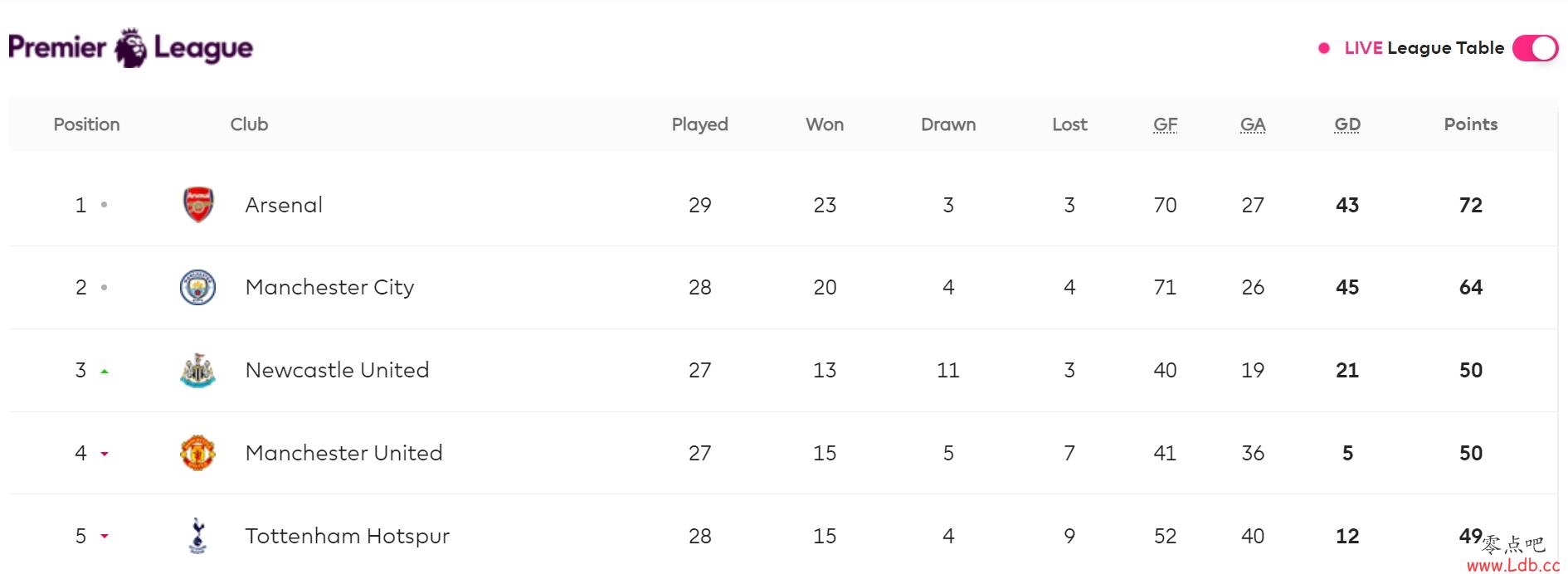Click the Manchester United club crest
This screenshot has height=574, width=1568.
pyautogui.click(x=198, y=453)
